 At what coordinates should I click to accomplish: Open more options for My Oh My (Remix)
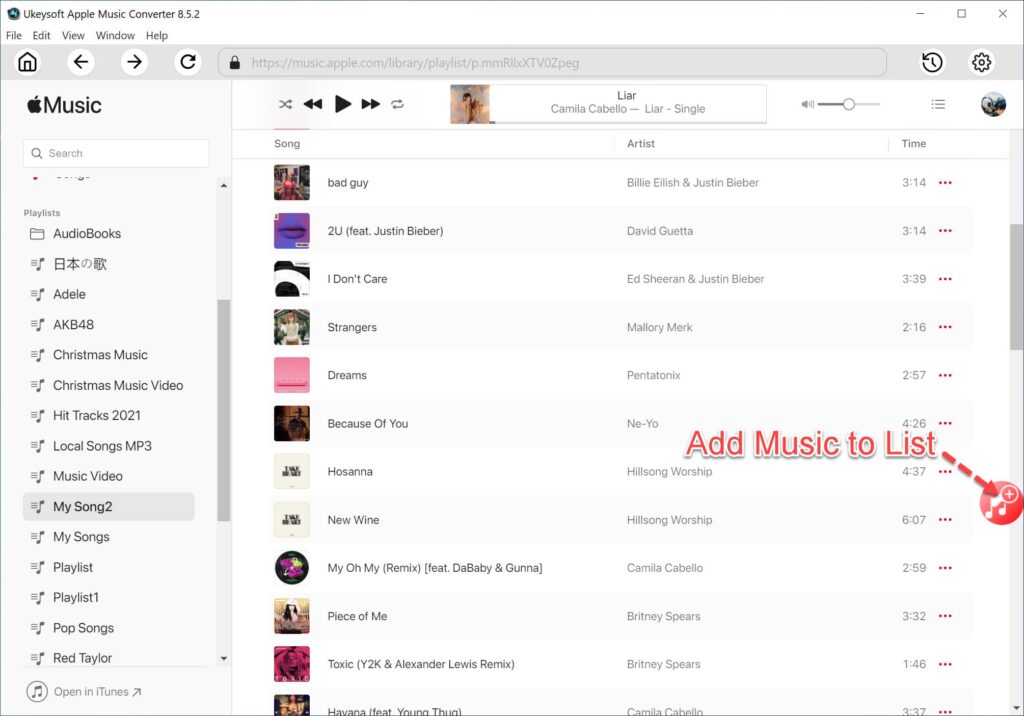click(x=945, y=568)
